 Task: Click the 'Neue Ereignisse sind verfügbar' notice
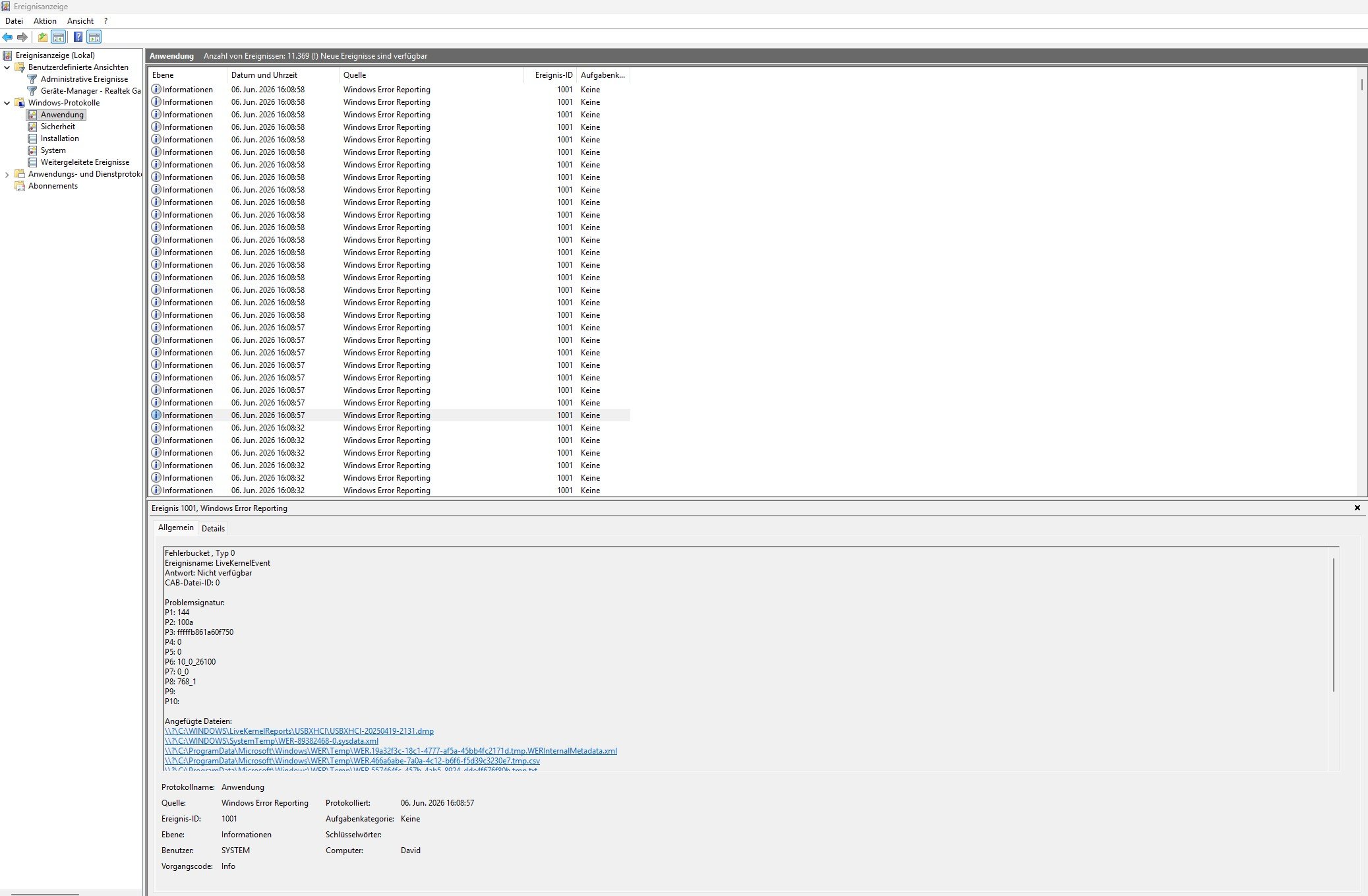pos(374,56)
